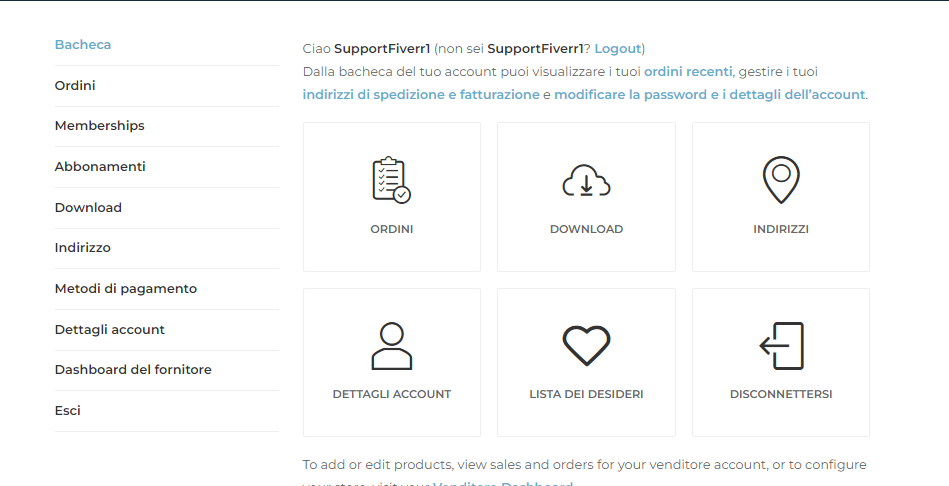Image resolution: width=949 pixels, height=486 pixels.
Task: Select Ordini from the sidebar menu
Action: point(75,85)
